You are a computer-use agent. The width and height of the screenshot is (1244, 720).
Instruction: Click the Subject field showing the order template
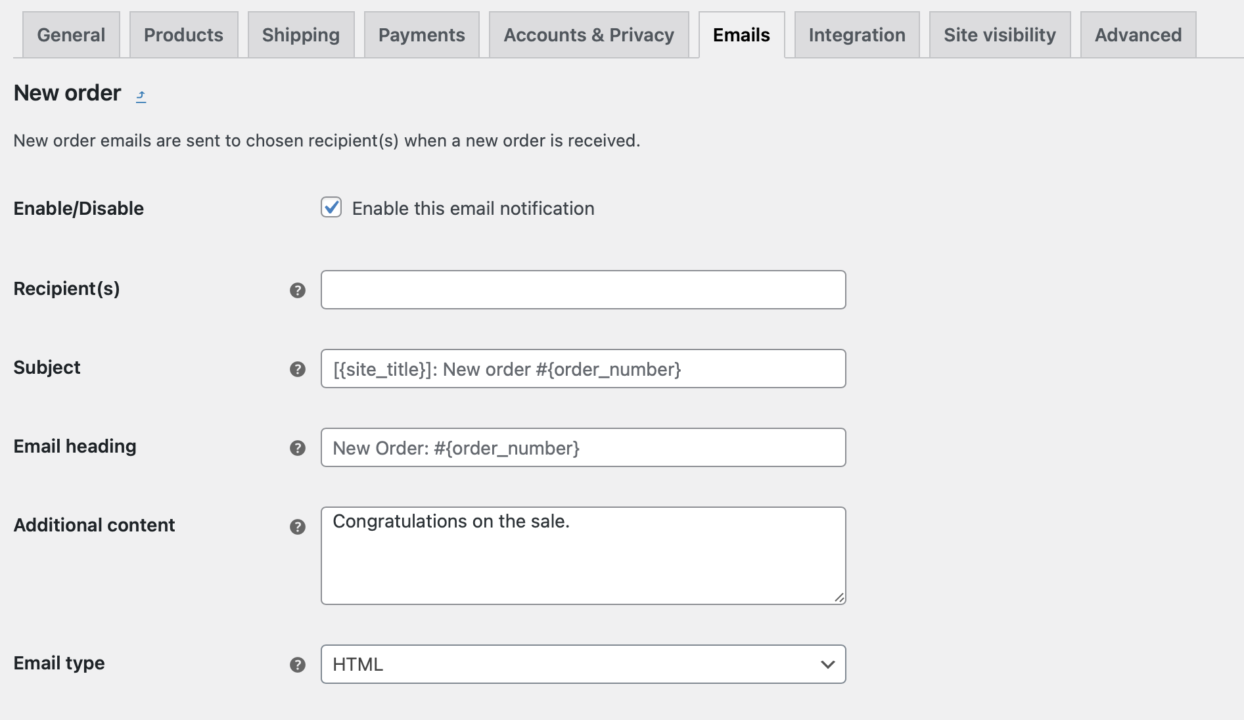click(583, 368)
